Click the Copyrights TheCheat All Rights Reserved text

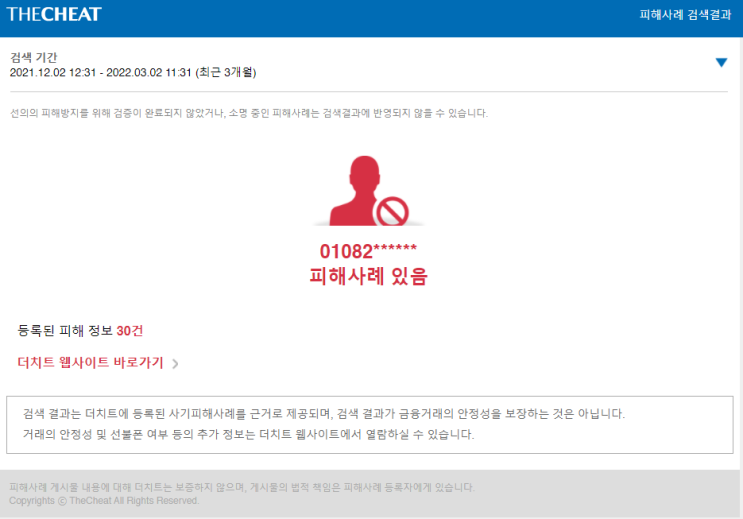[104, 501]
